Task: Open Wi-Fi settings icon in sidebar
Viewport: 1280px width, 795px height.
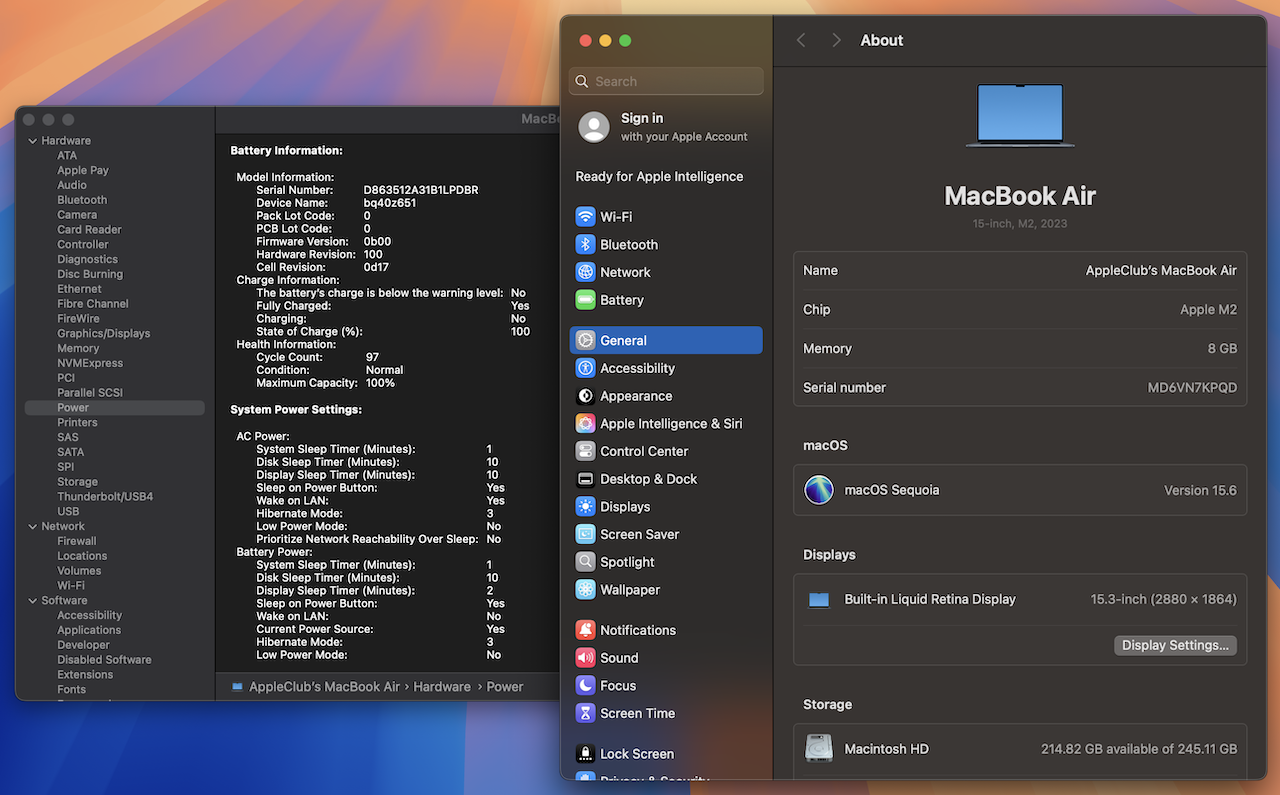Action: pos(586,217)
